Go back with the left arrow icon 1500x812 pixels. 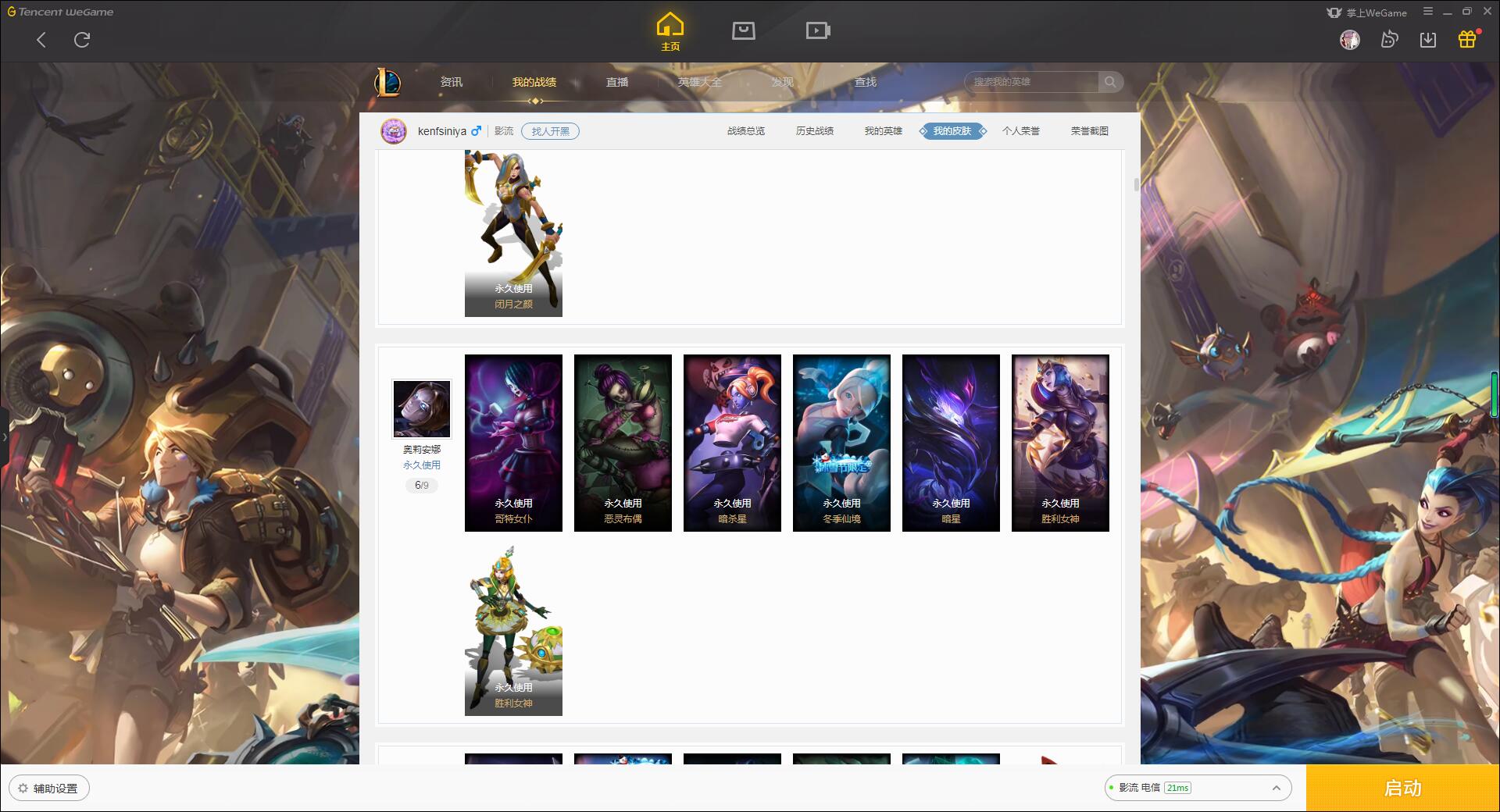[x=41, y=40]
